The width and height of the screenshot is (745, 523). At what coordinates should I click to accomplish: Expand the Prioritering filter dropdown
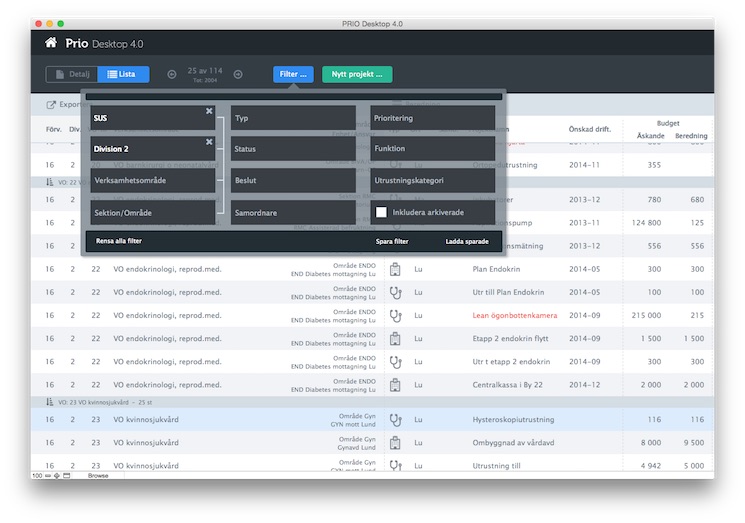432,118
